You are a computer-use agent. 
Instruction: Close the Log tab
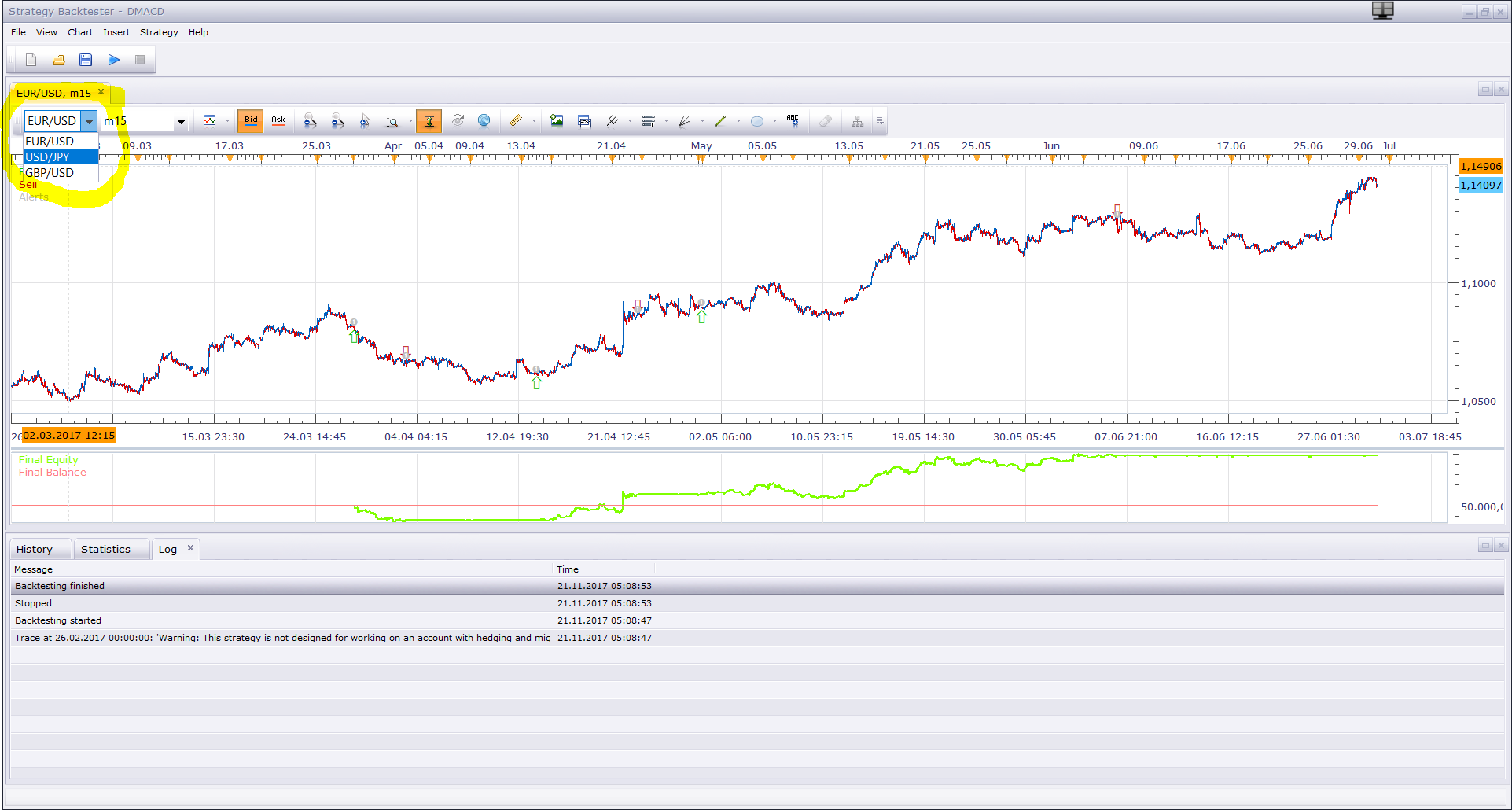[x=190, y=548]
